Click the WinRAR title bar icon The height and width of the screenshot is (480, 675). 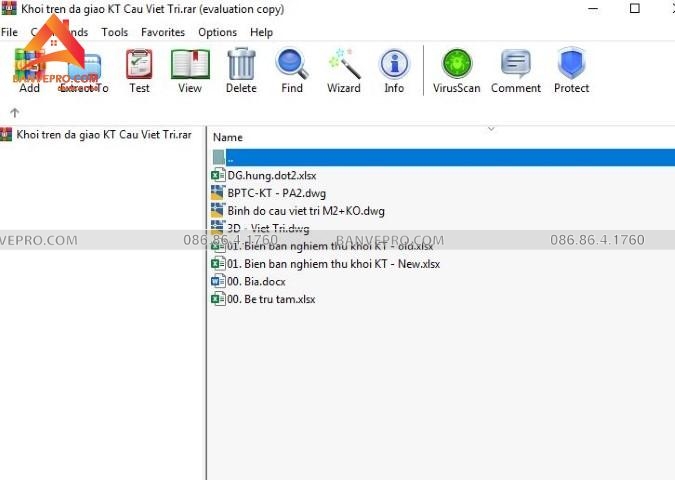pyautogui.click(x=9, y=9)
